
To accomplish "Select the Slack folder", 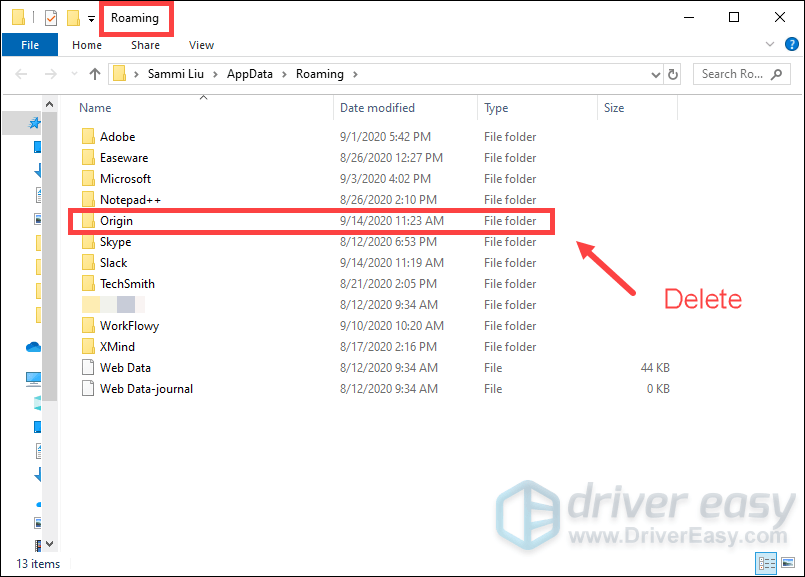I will [113, 263].
